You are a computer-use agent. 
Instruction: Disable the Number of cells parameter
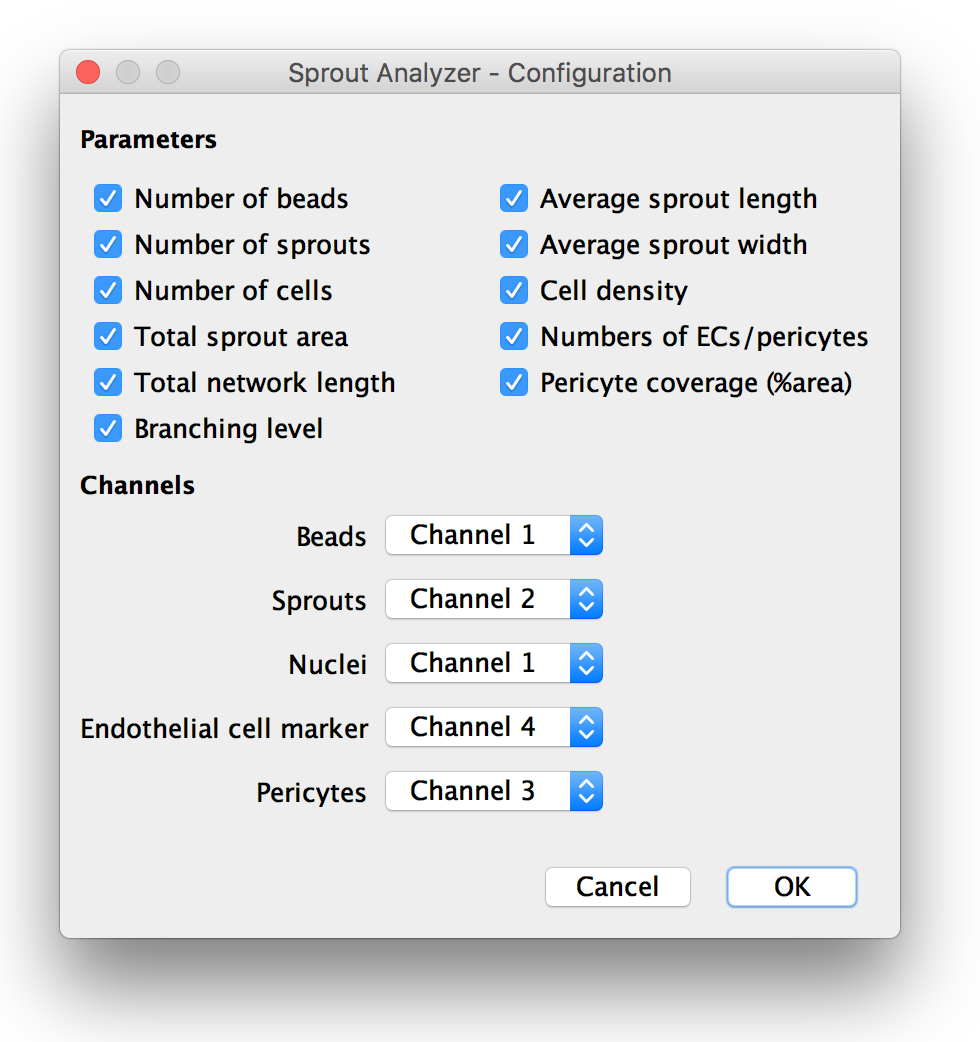pyautogui.click(x=108, y=290)
